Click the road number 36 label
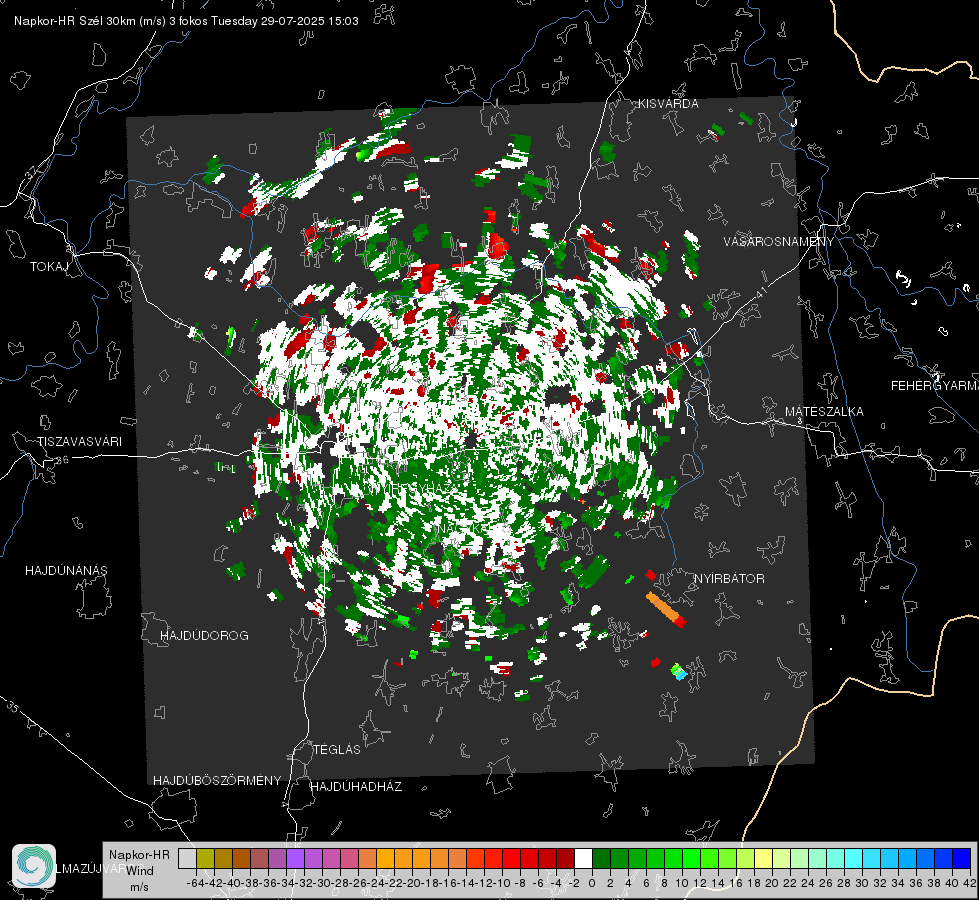This screenshot has height=900, width=979. coord(62,460)
